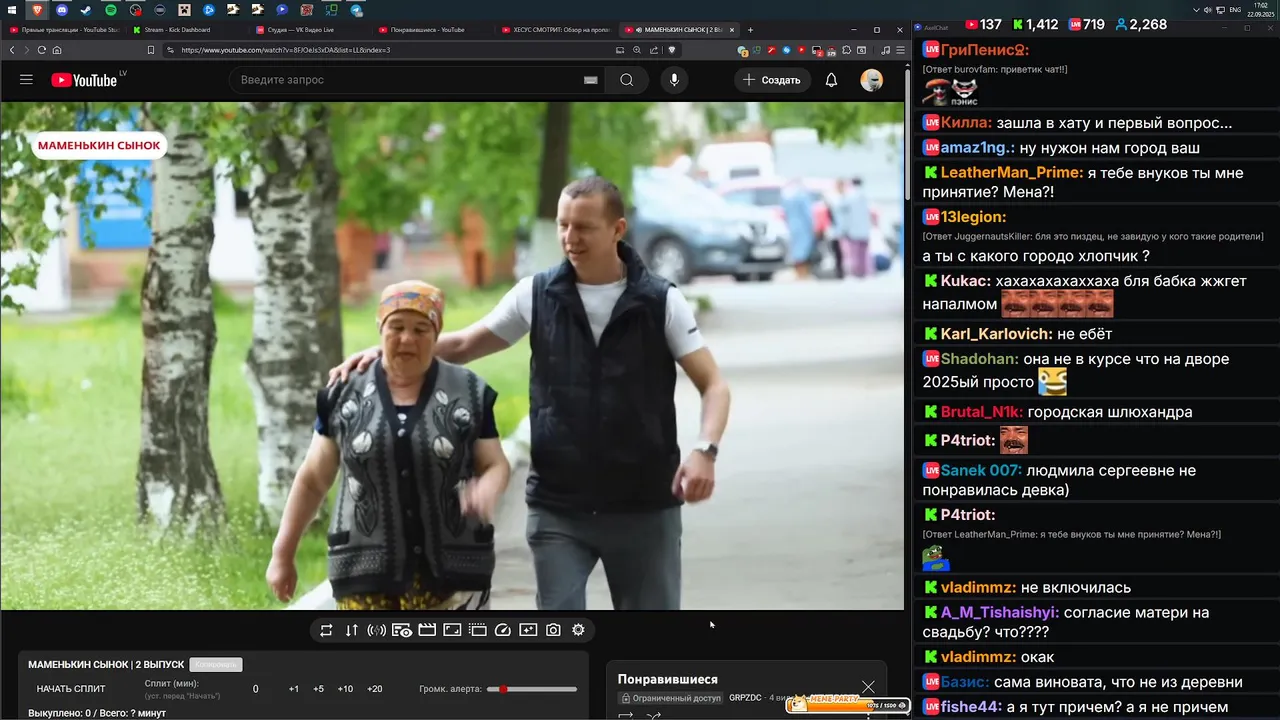The height and width of the screenshot is (720, 1280).
Task: Open the playback speed gauge tool
Action: pos(503,630)
